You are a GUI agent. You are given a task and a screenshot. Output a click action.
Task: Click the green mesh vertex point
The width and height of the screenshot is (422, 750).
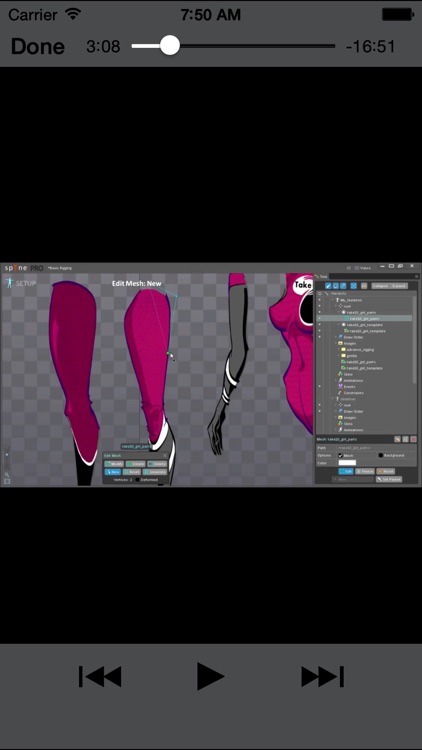[x=168, y=353]
